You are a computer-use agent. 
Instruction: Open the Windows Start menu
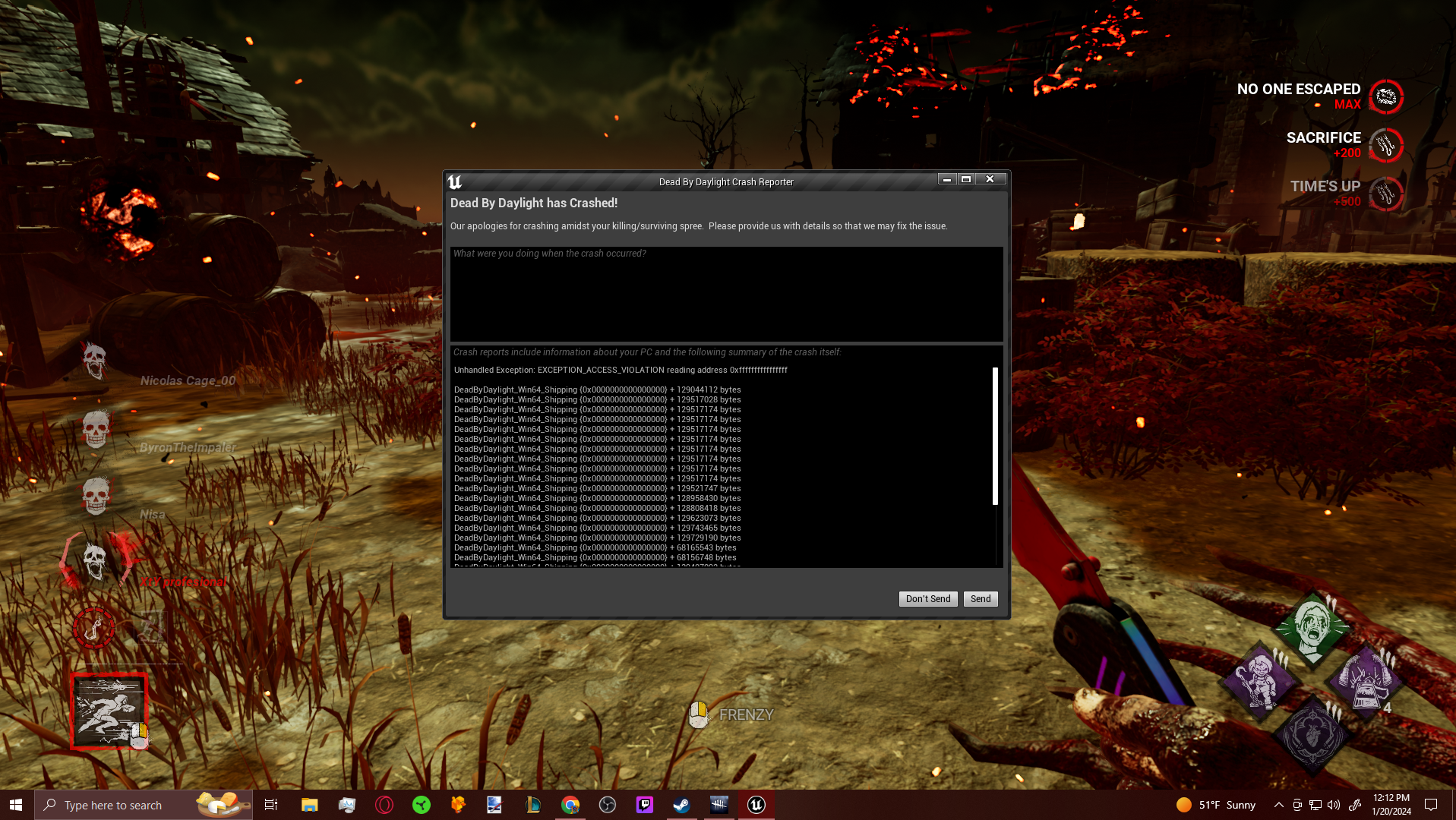pos(16,805)
